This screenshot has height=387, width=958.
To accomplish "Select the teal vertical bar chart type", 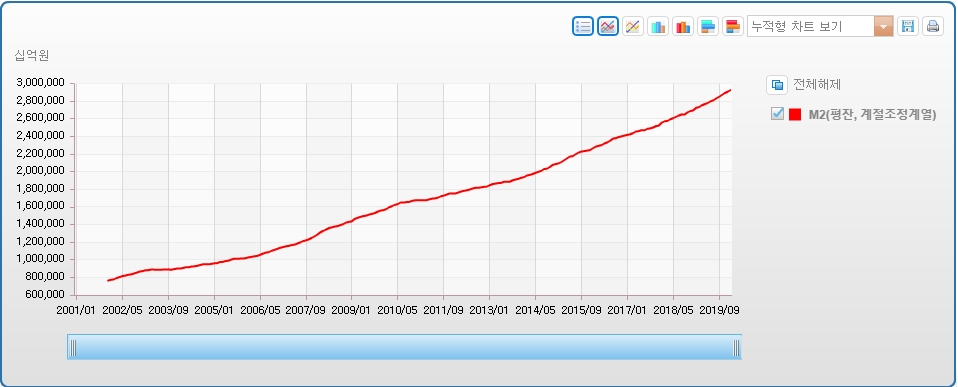I will click(658, 26).
